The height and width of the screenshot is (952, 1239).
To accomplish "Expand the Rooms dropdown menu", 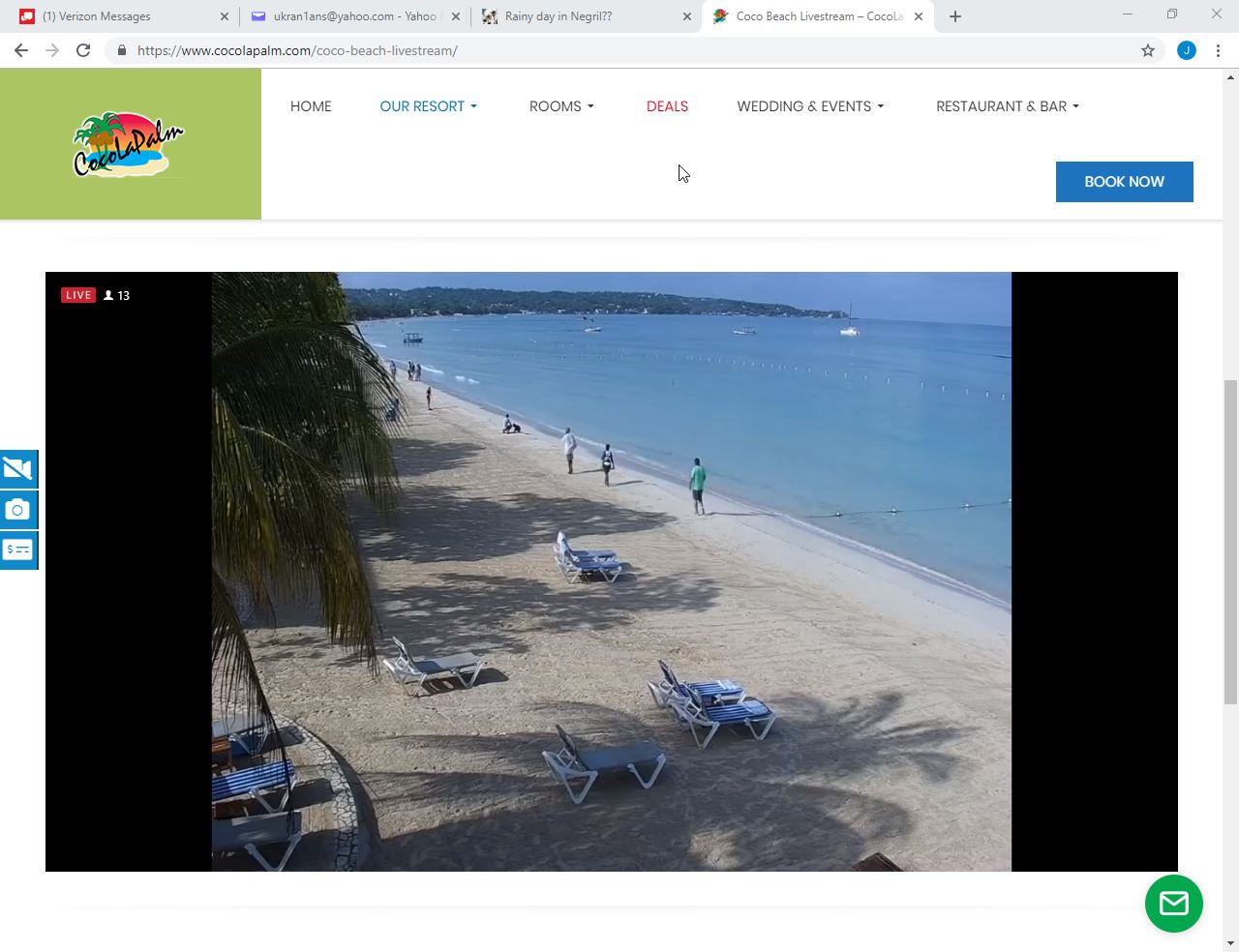I will click(561, 106).
